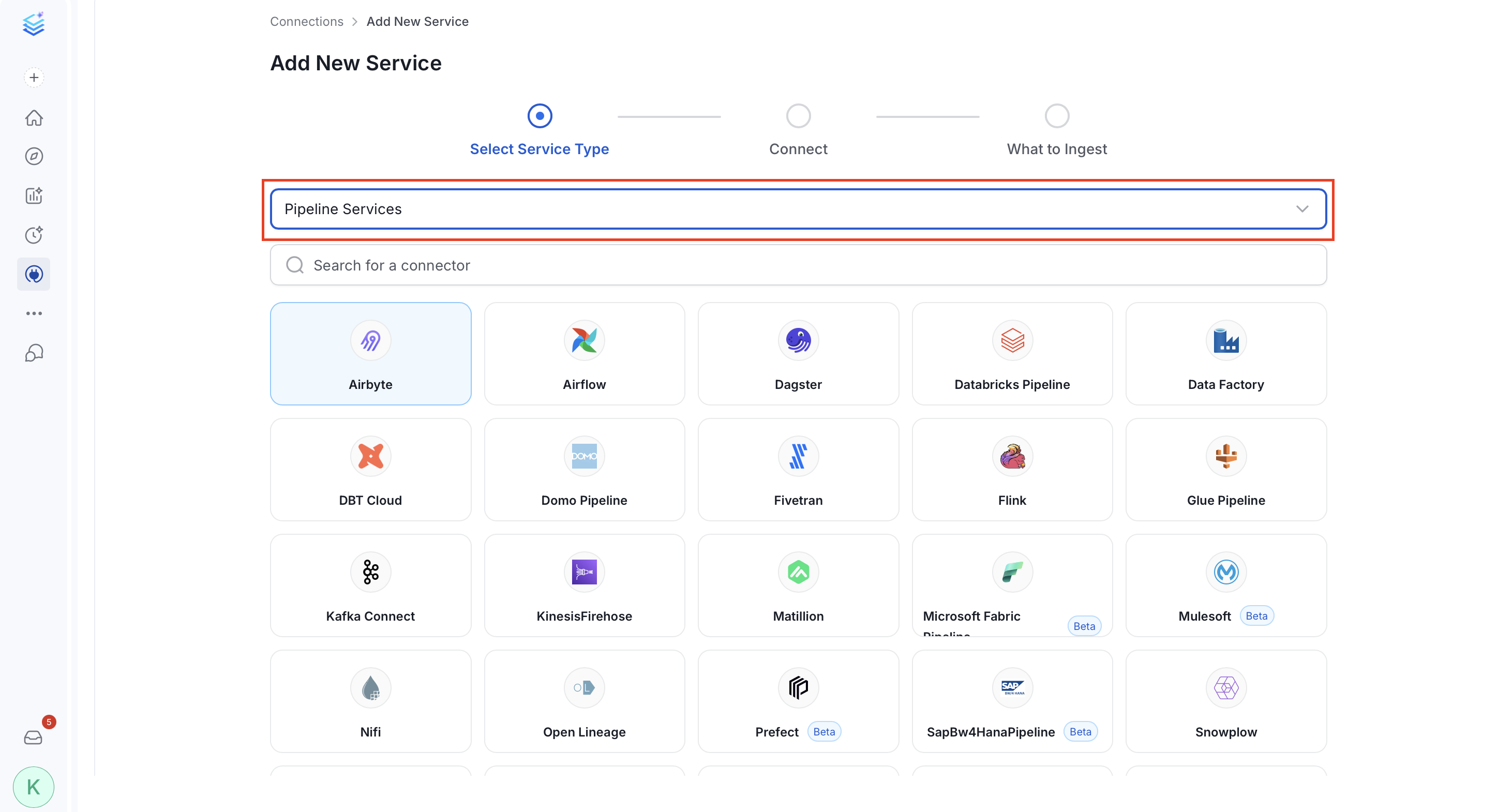Expand the more options ellipsis in sidebar
The image size is (1498, 812).
[34, 313]
